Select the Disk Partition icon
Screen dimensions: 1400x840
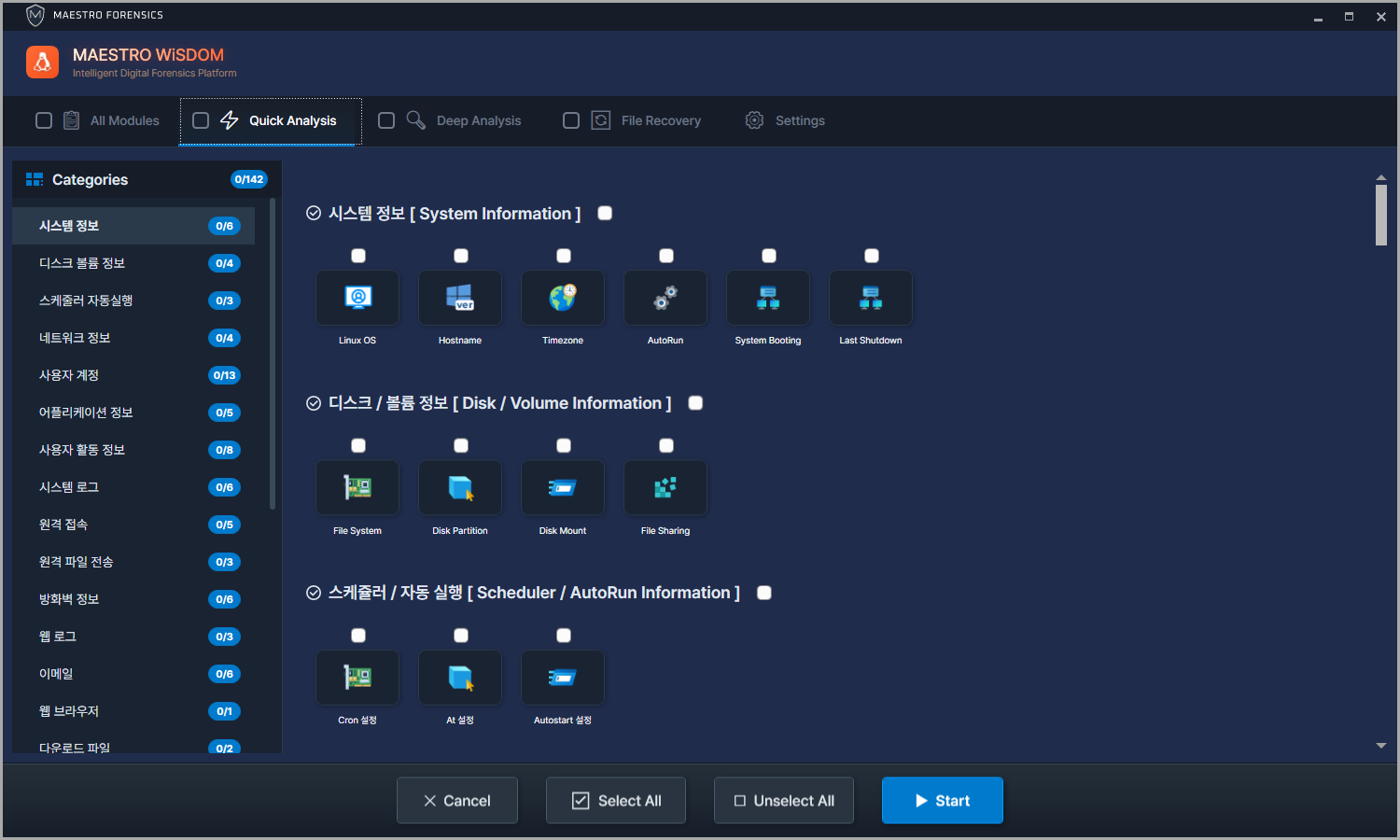(x=460, y=488)
